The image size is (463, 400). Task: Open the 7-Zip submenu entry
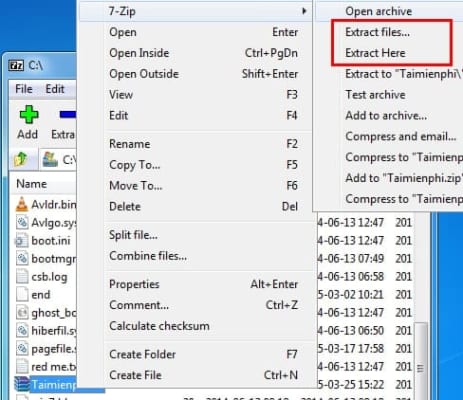coord(196,11)
